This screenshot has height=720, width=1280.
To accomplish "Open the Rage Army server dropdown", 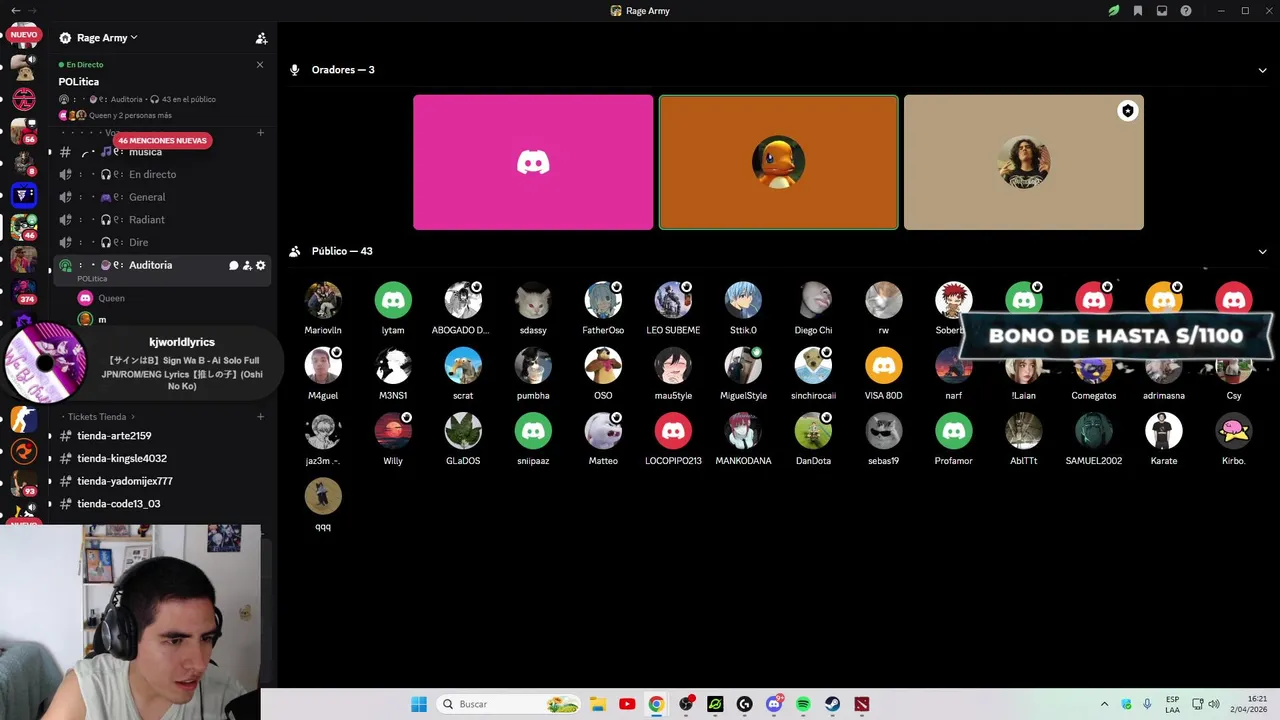I will 107,38.
